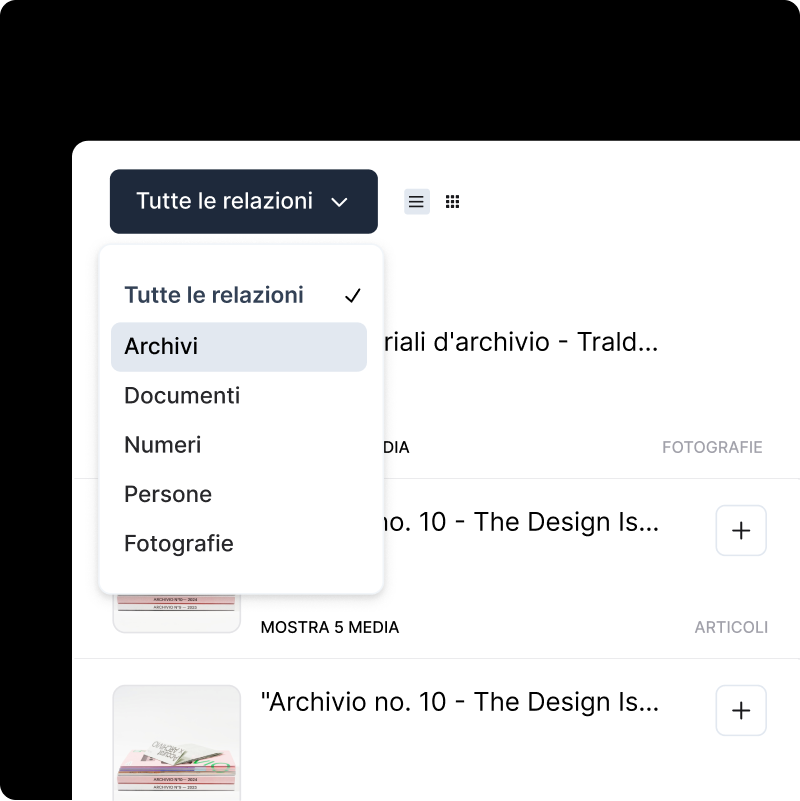Switch to grid view layout
The height and width of the screenshot is (801, 800).
click(452, 202)
